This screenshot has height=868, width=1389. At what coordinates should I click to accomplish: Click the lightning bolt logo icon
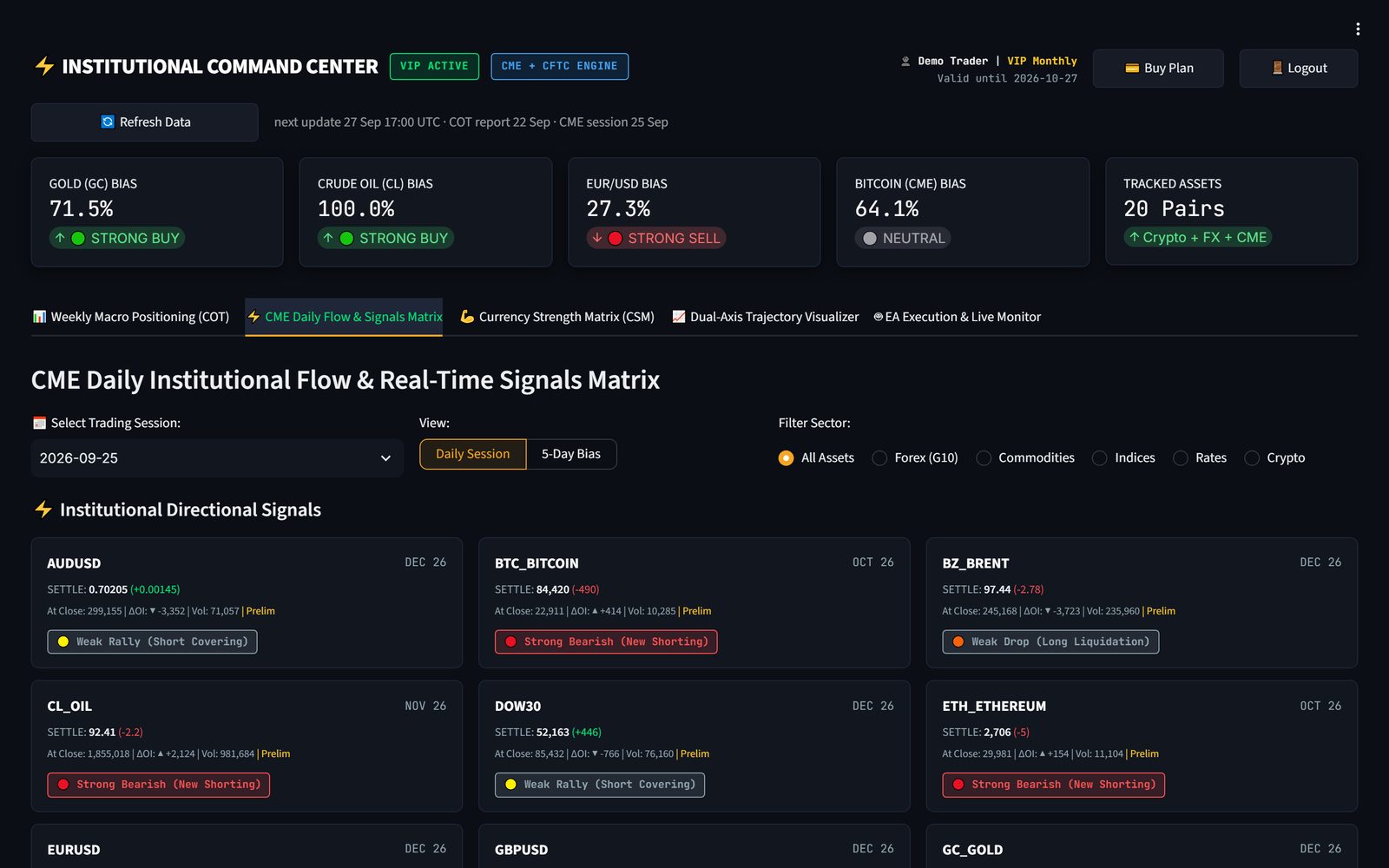click(x=43, y=66)
